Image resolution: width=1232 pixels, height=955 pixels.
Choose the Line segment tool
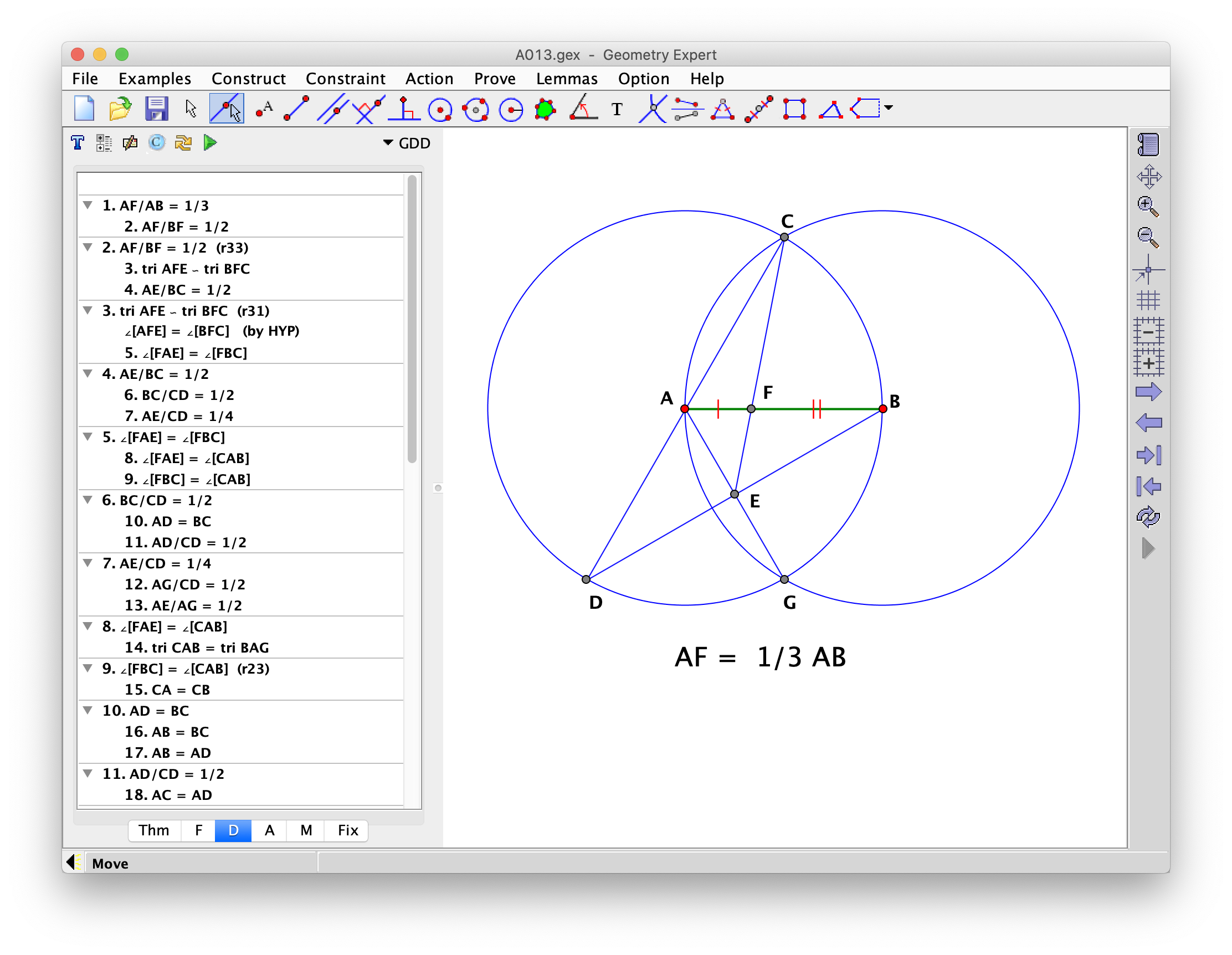(x=297, y=109)
